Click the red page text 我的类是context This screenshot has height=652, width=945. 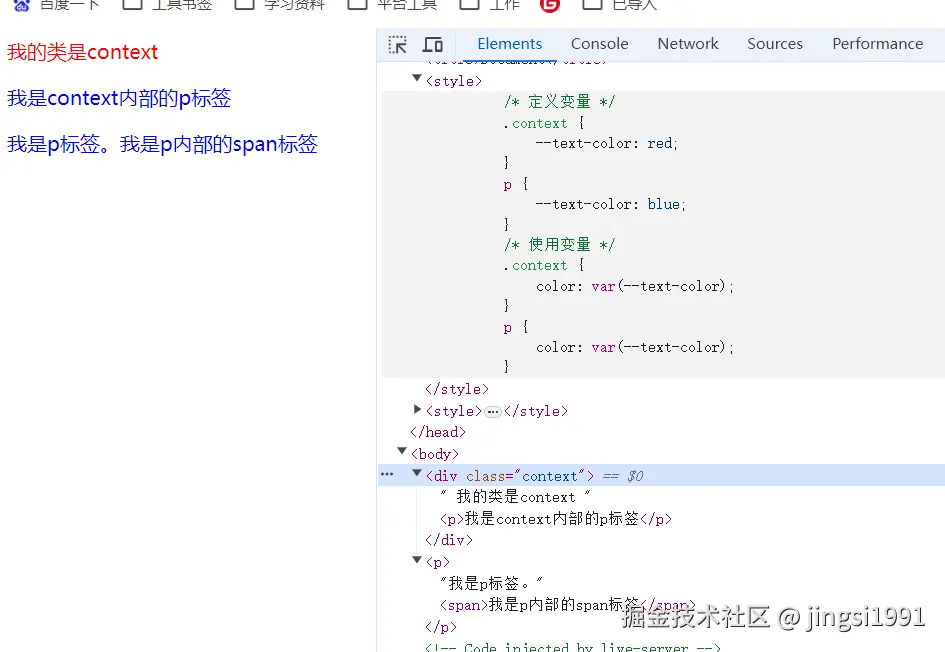point(83,52)
